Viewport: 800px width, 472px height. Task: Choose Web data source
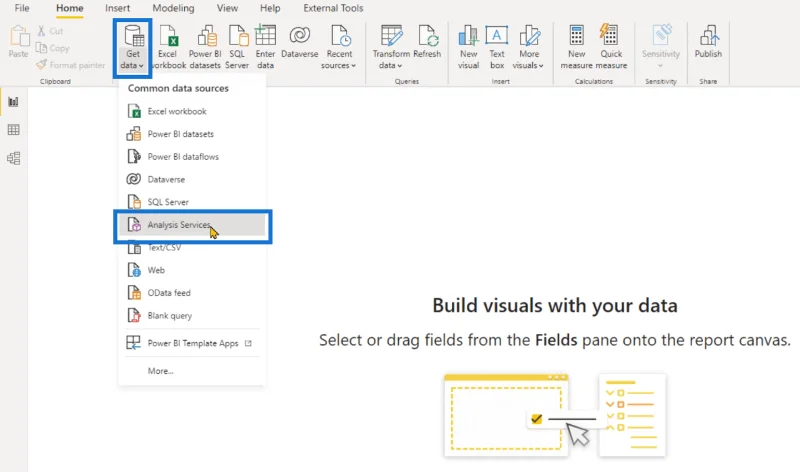(x=192, y=270)
